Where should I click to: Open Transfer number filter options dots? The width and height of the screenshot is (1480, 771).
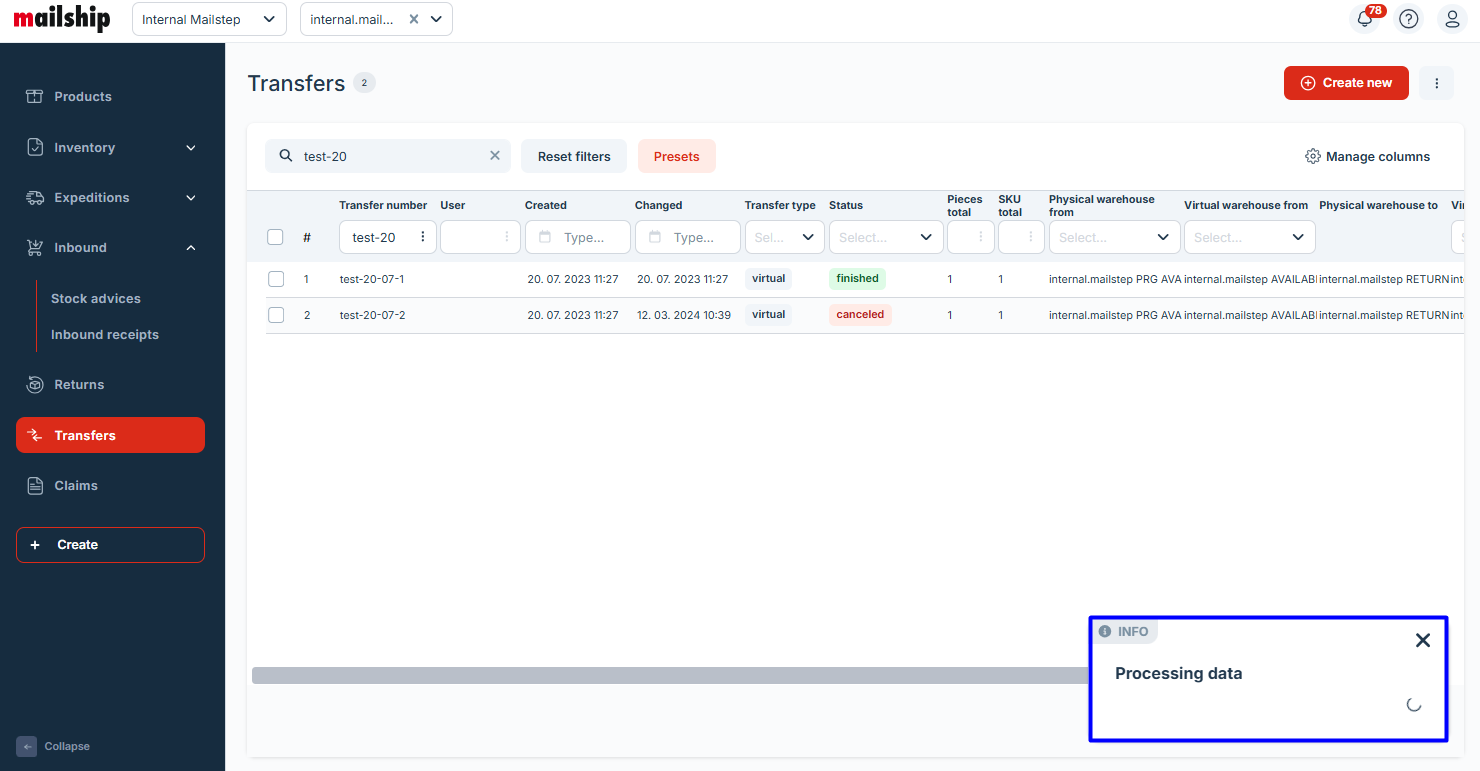(x=422, y=237)
